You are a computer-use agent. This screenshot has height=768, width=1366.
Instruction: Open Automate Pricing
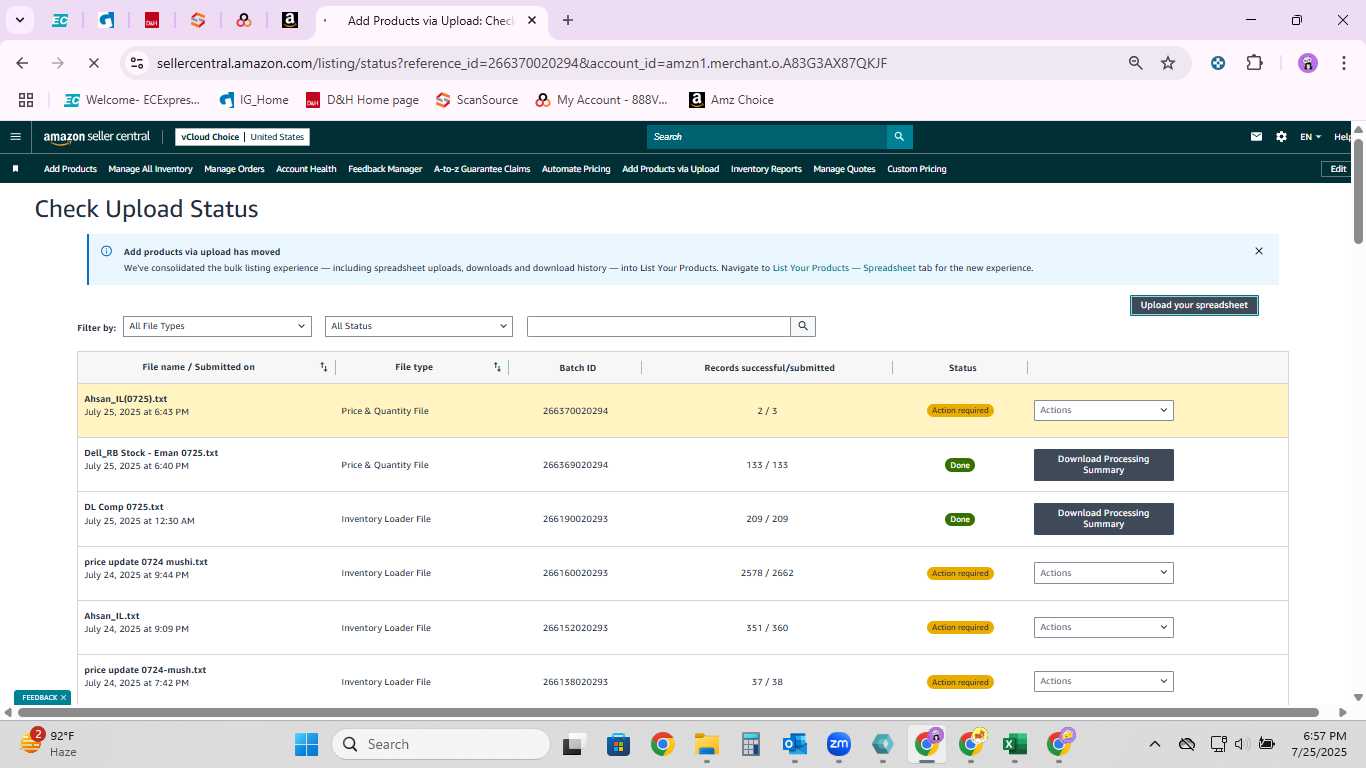tap(576, 169)
